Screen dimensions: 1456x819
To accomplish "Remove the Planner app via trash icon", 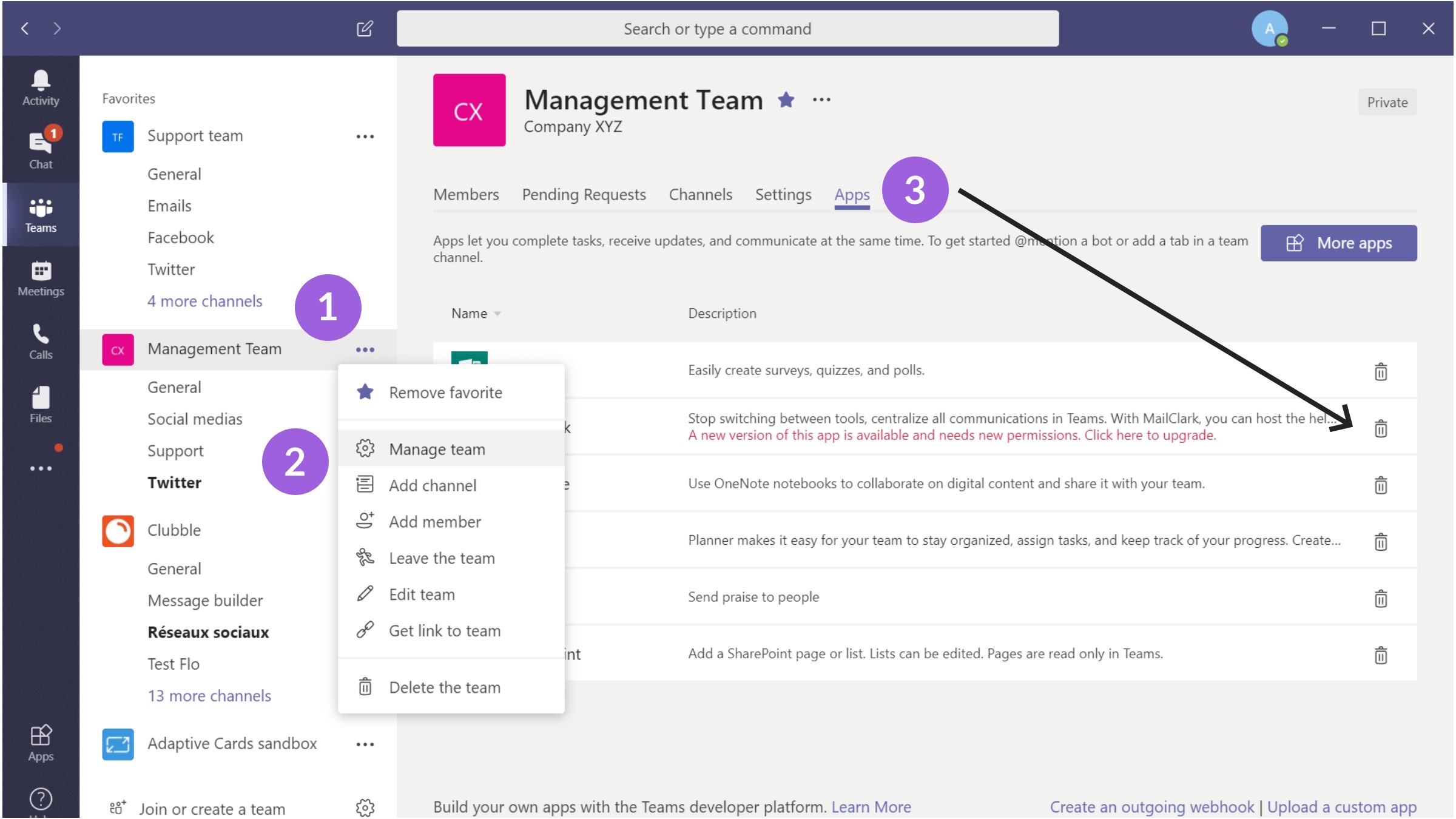I will click(x=1381, y=541).
